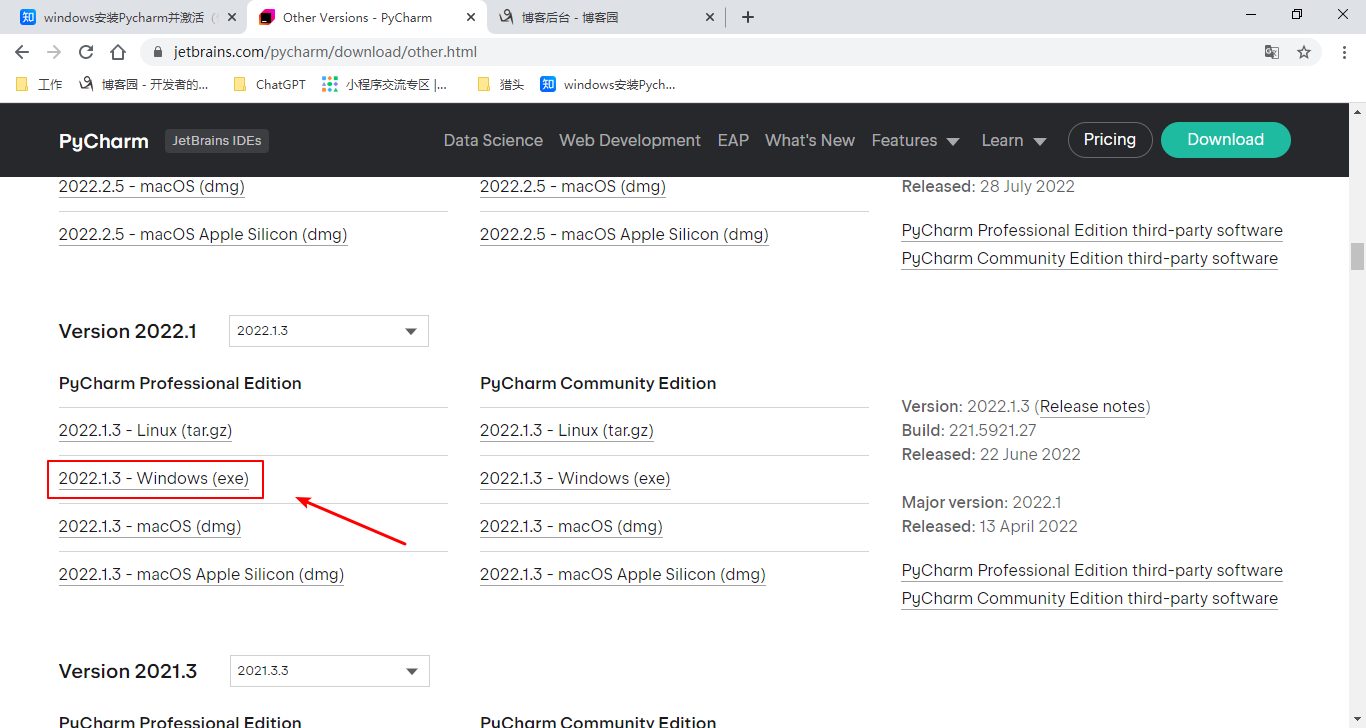
Task: Open Data Science nav item
Action: 493,140
